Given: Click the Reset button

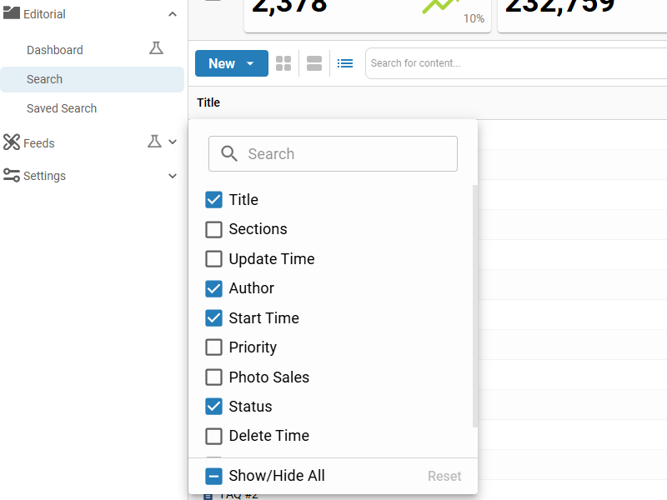Looking at the screenshot, I should click(444, 476).
